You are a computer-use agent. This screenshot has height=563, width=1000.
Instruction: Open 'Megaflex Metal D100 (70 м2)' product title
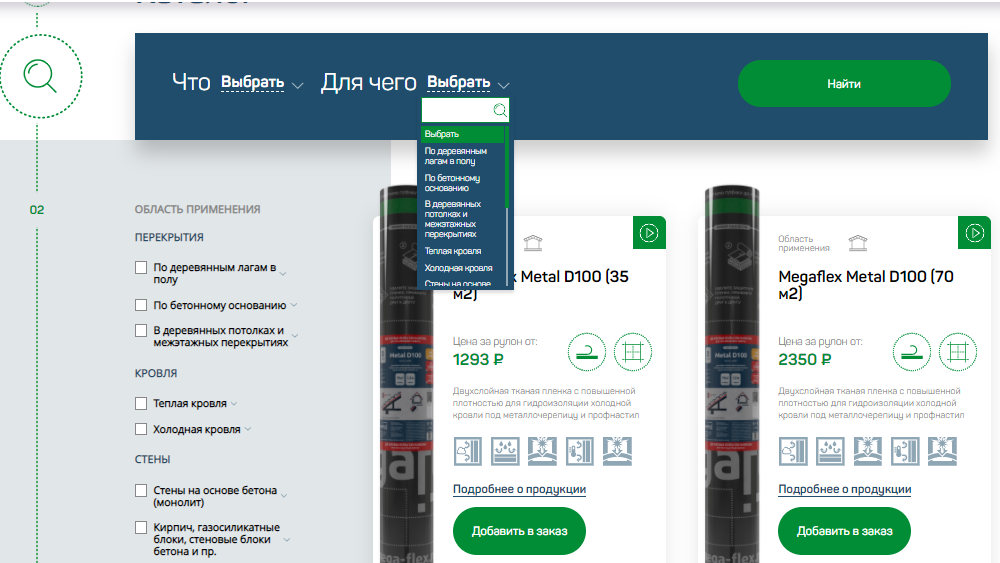point(865,285)
